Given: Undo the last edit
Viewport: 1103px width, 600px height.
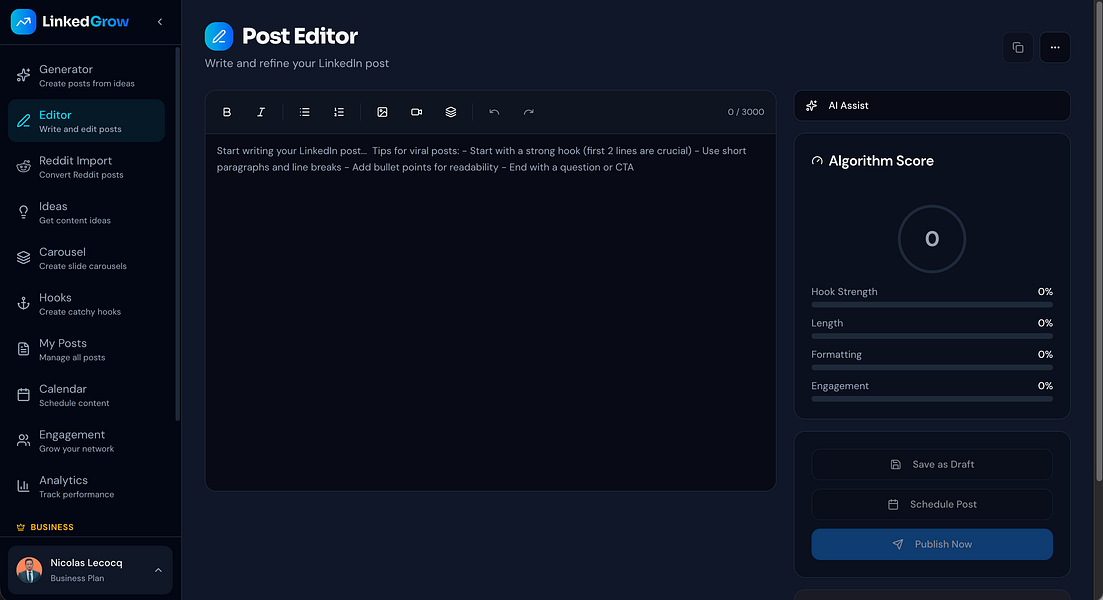Looking at the screenshot, I should (x=495, y=112).
